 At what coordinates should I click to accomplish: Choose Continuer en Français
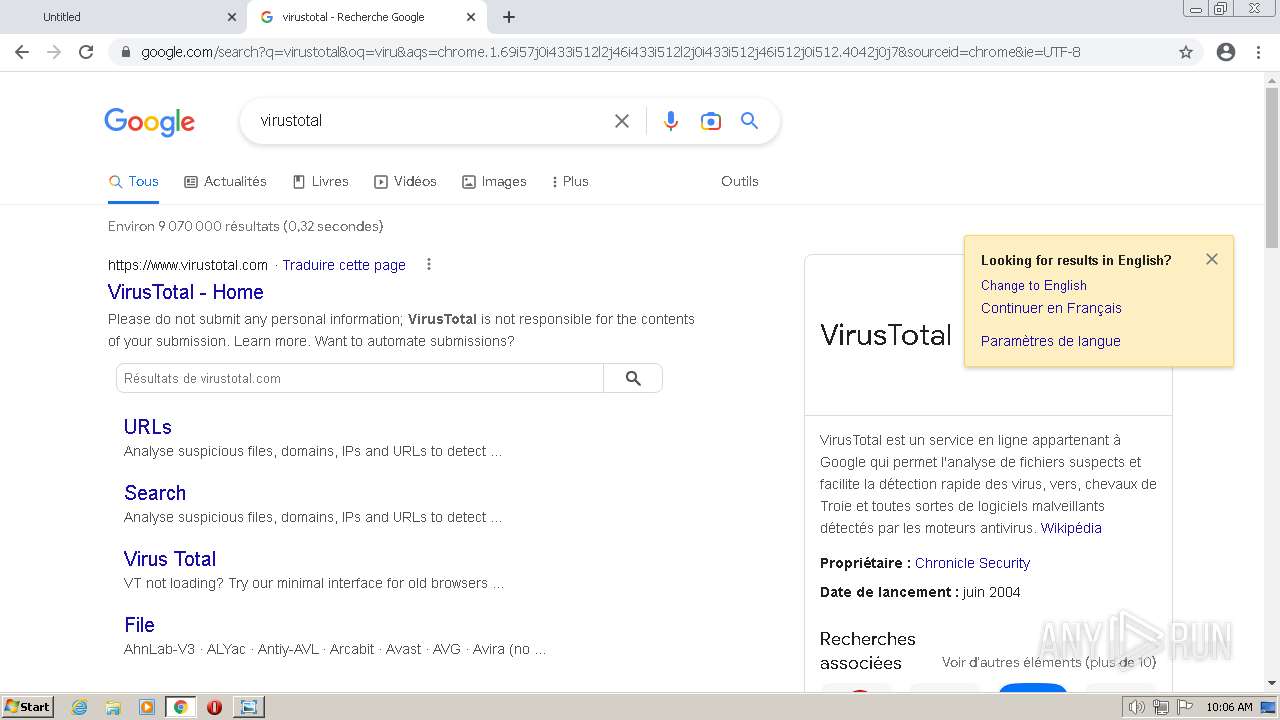[1051, 308]
